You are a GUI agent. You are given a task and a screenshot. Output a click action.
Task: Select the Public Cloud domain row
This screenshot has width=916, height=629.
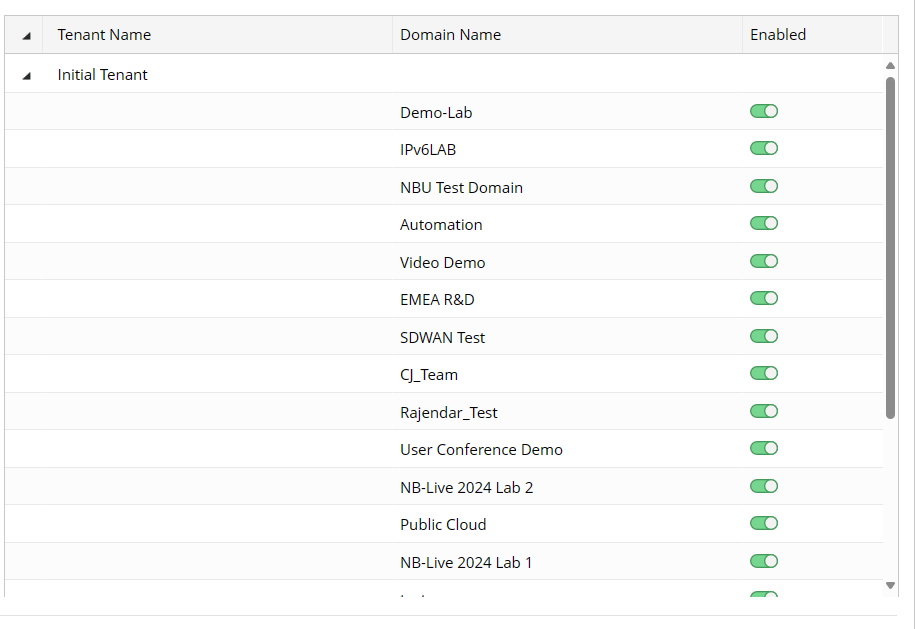coord(443,525)
